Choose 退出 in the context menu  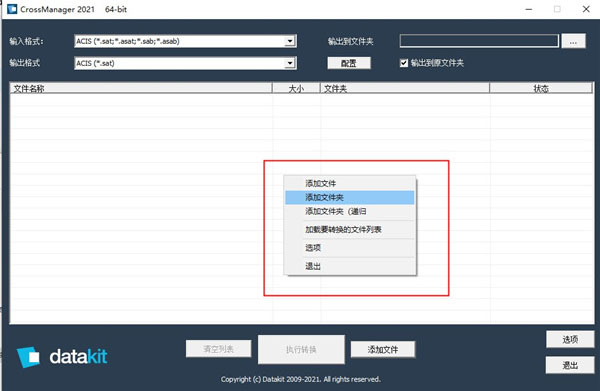[350, 266]
